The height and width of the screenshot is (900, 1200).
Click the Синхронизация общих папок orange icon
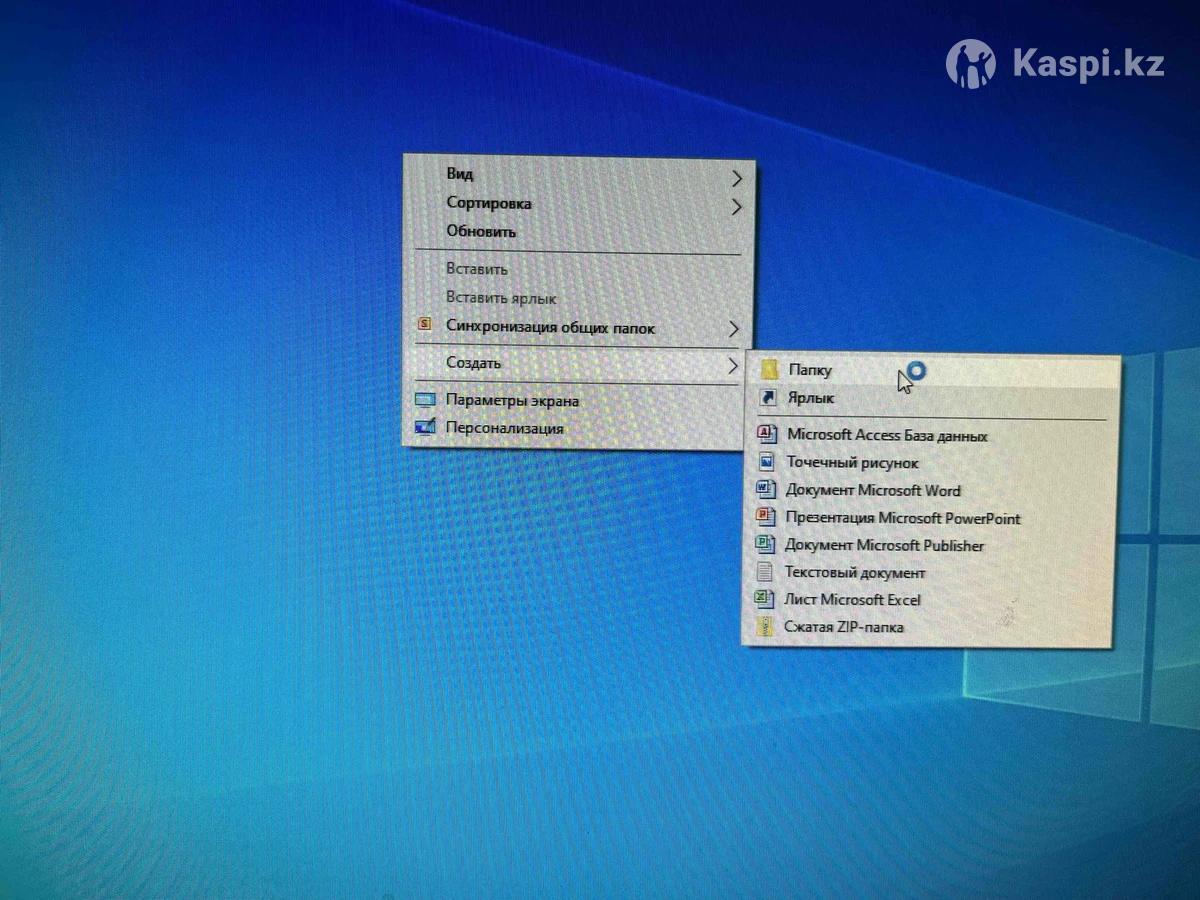425,325
